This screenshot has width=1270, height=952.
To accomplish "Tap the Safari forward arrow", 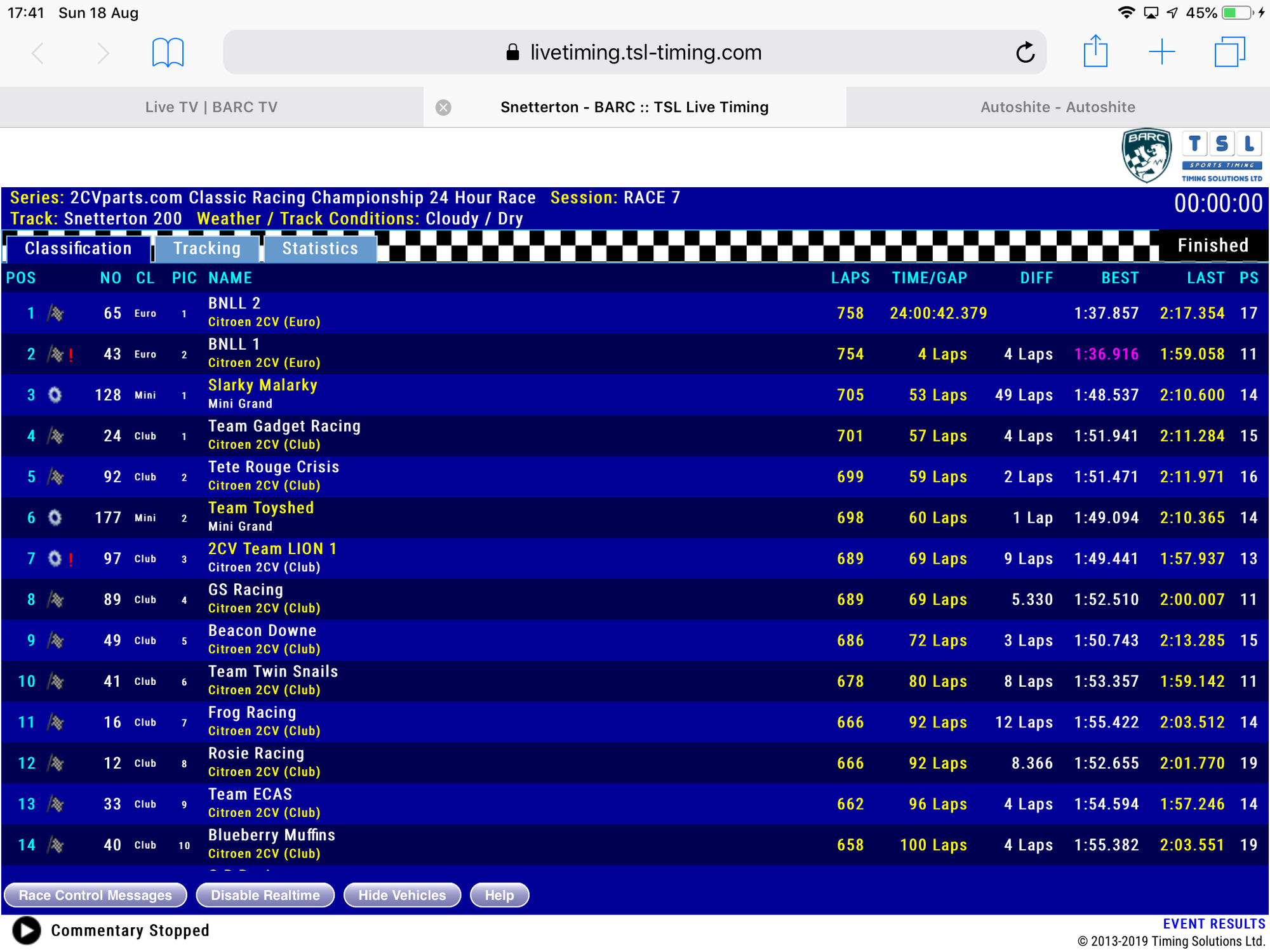I will click(102, 53).
